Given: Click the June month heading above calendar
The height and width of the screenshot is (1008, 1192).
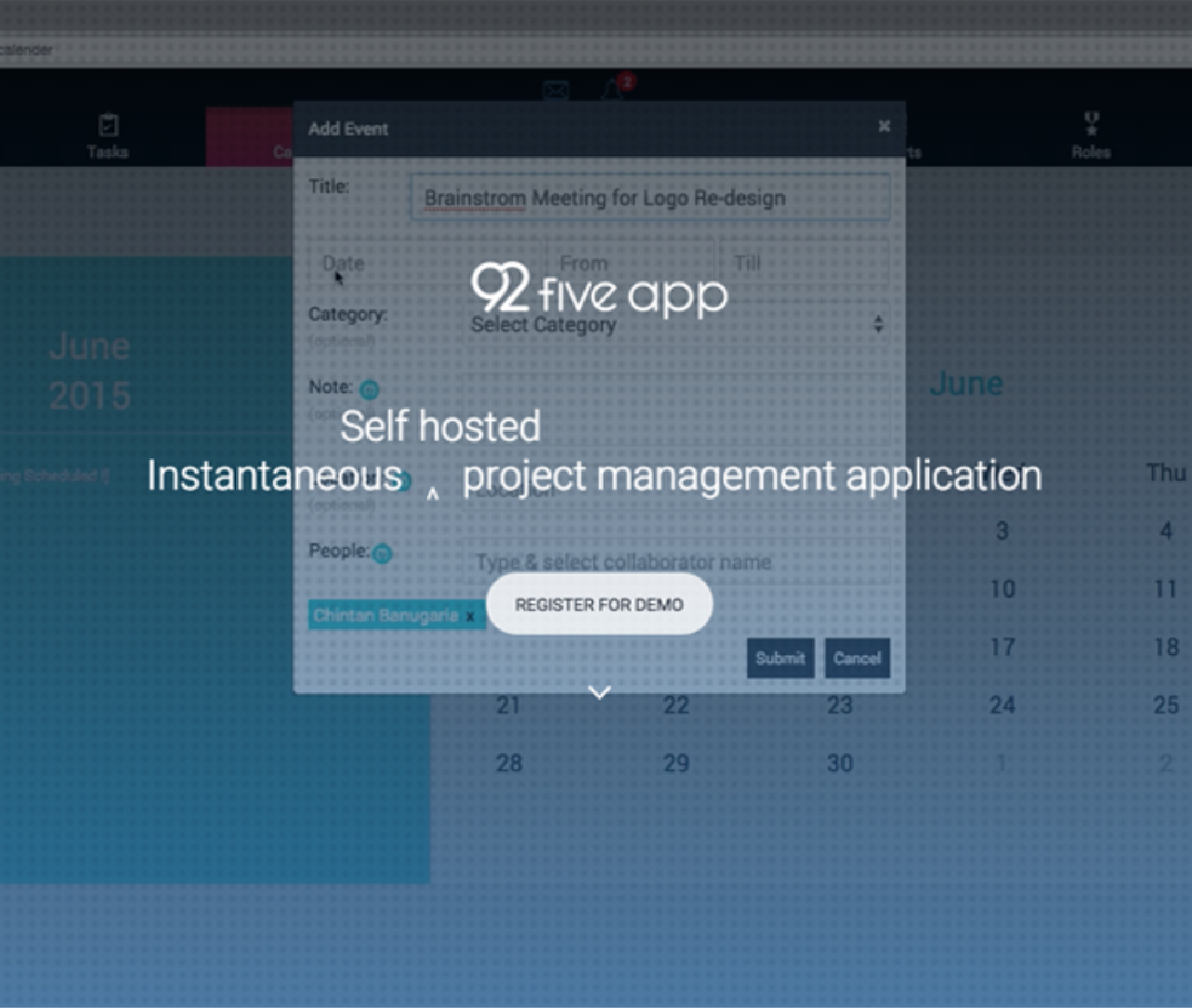Looking at the screenshot, I should [x=966, y=383].
